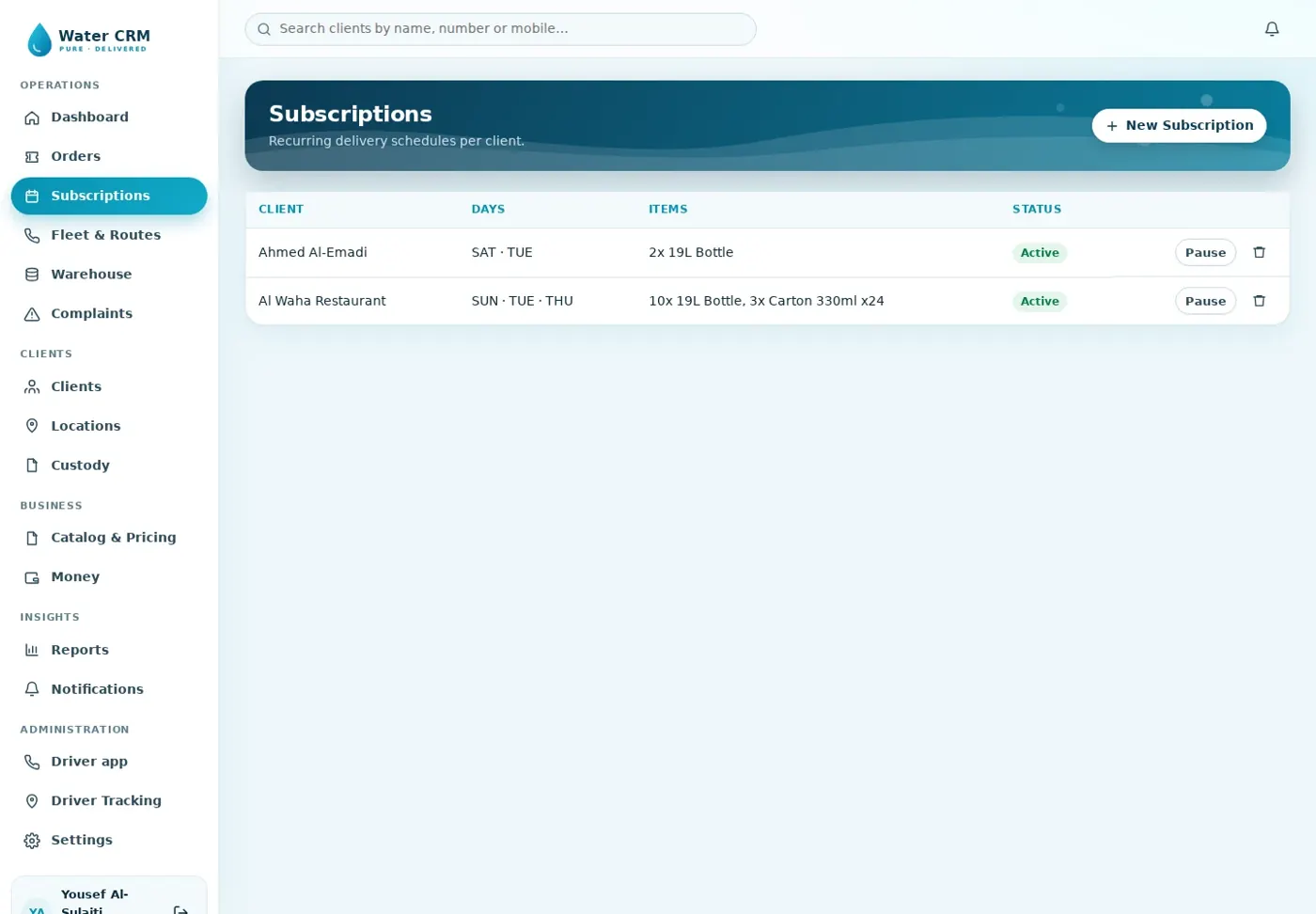
Task: Delete Ahmed Al-Emadi's subscription with trash icon
Action: click(x=1260, y=252)
